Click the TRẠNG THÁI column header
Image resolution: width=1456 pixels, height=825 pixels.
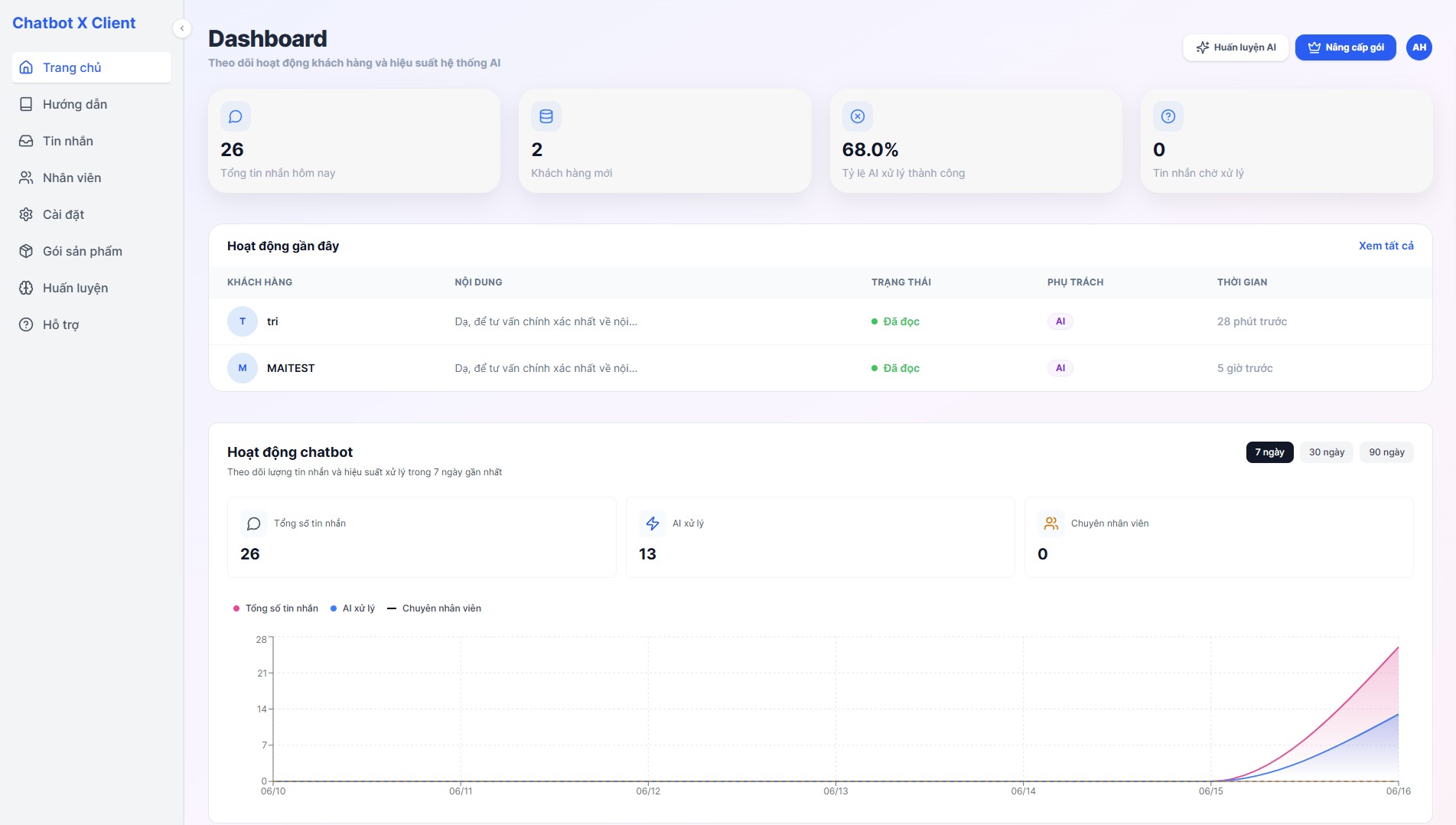point(901,282)
